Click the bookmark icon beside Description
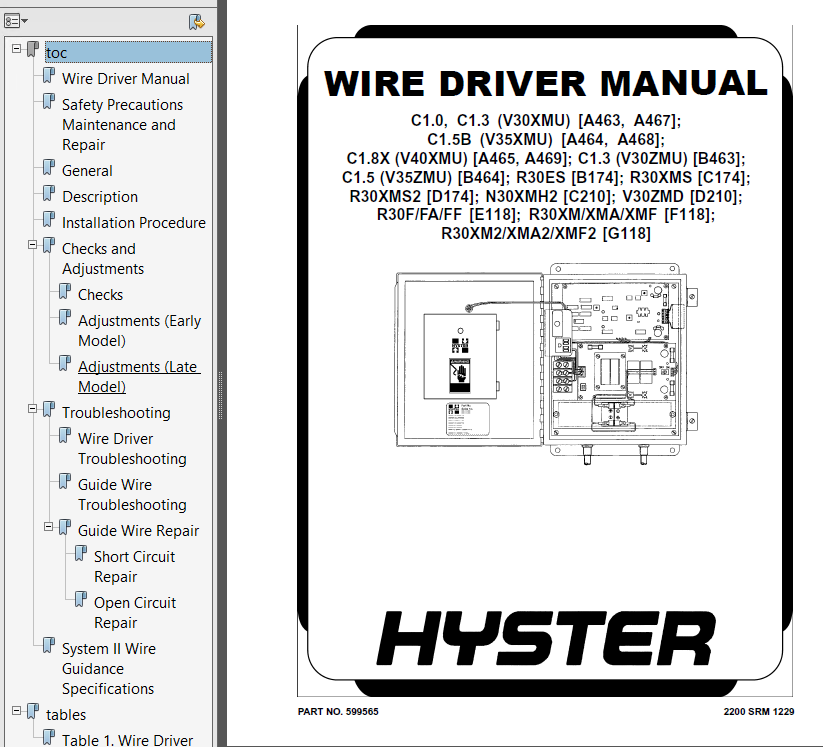This screenshot has width=823, height=747. [x=48, y=193]
